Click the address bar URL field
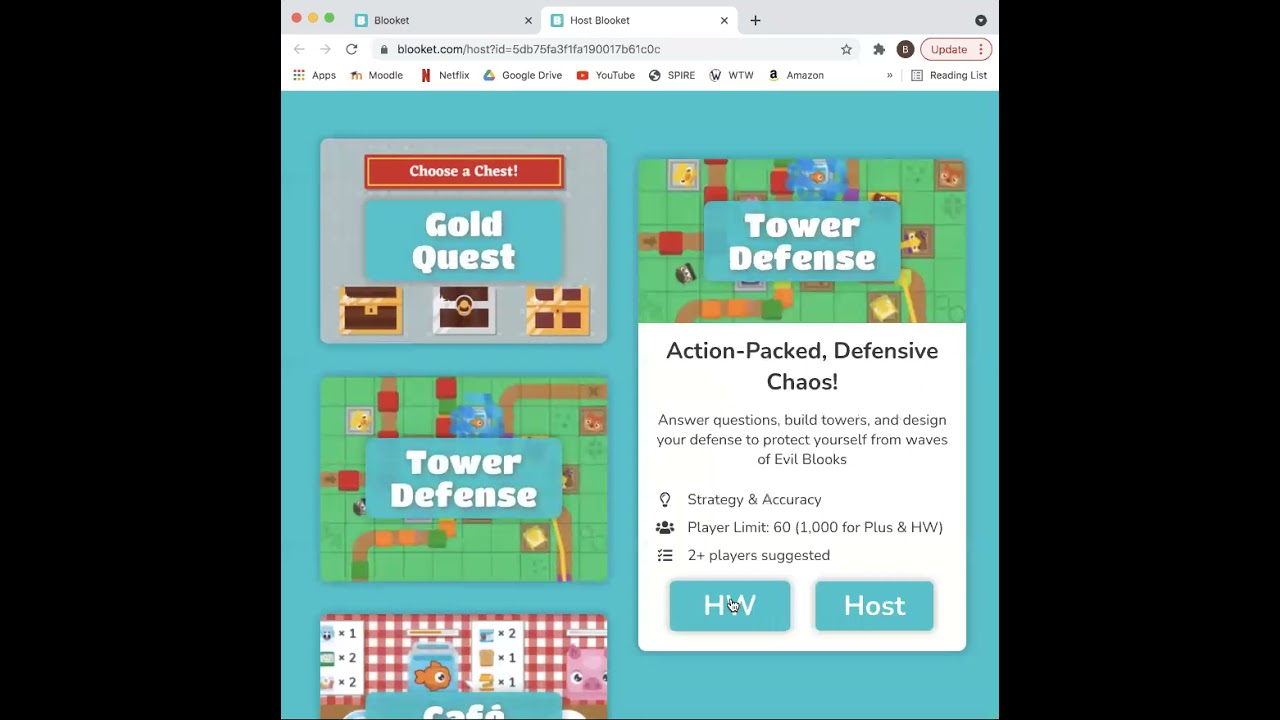The height and width of the screenshot is (720, 1280). click(600, 49)
